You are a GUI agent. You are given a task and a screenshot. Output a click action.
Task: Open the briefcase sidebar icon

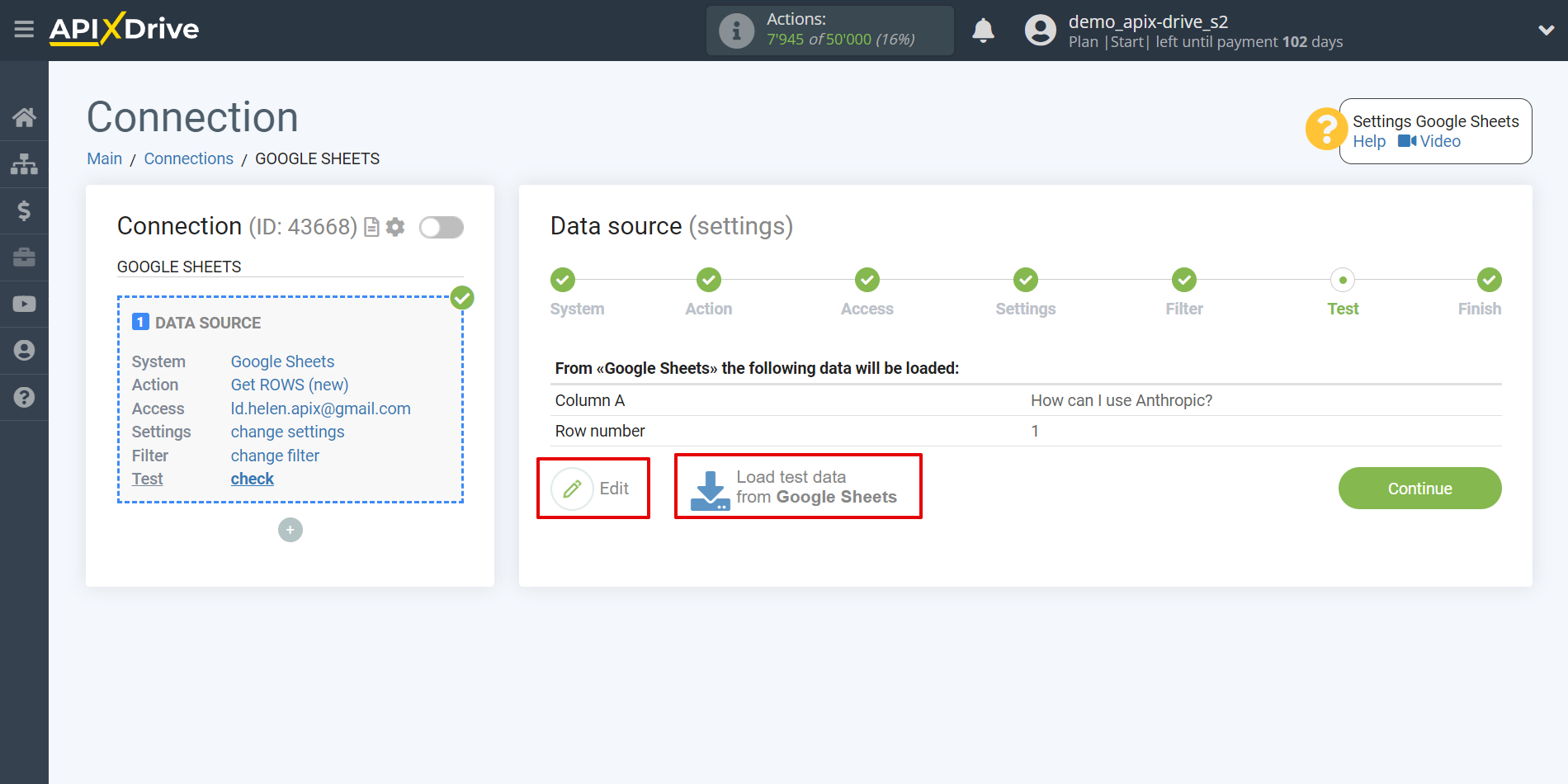coord(24,257)
